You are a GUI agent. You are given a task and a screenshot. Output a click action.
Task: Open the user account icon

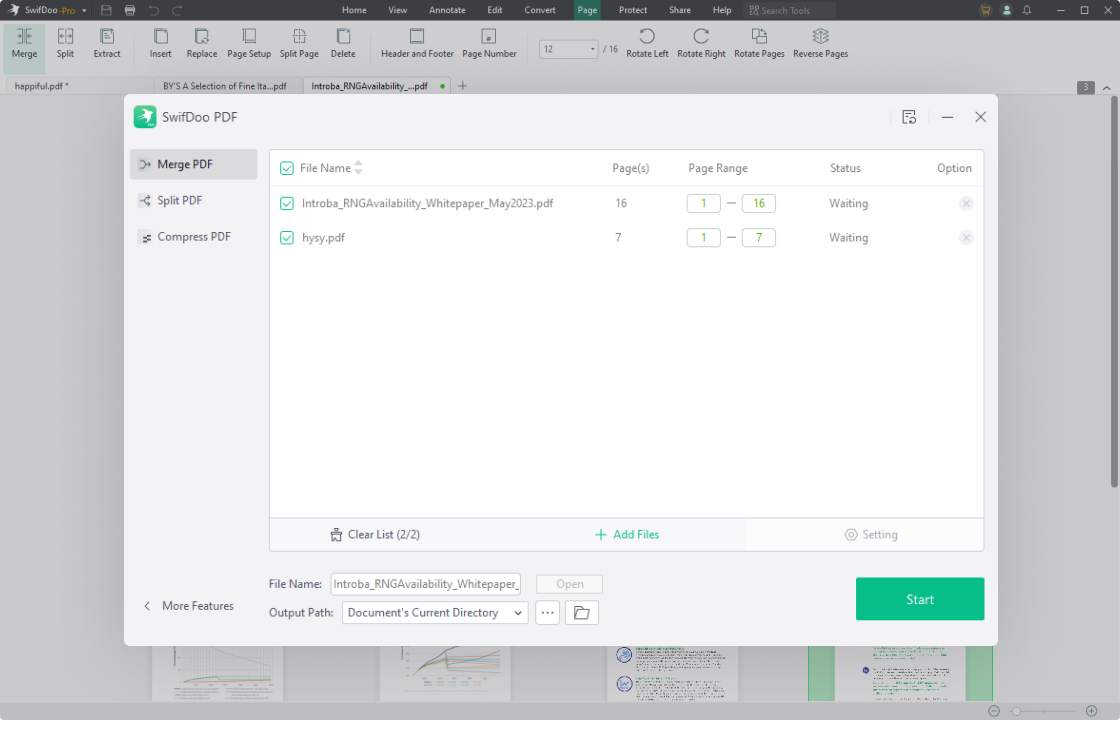click(x=1006, y=10)
